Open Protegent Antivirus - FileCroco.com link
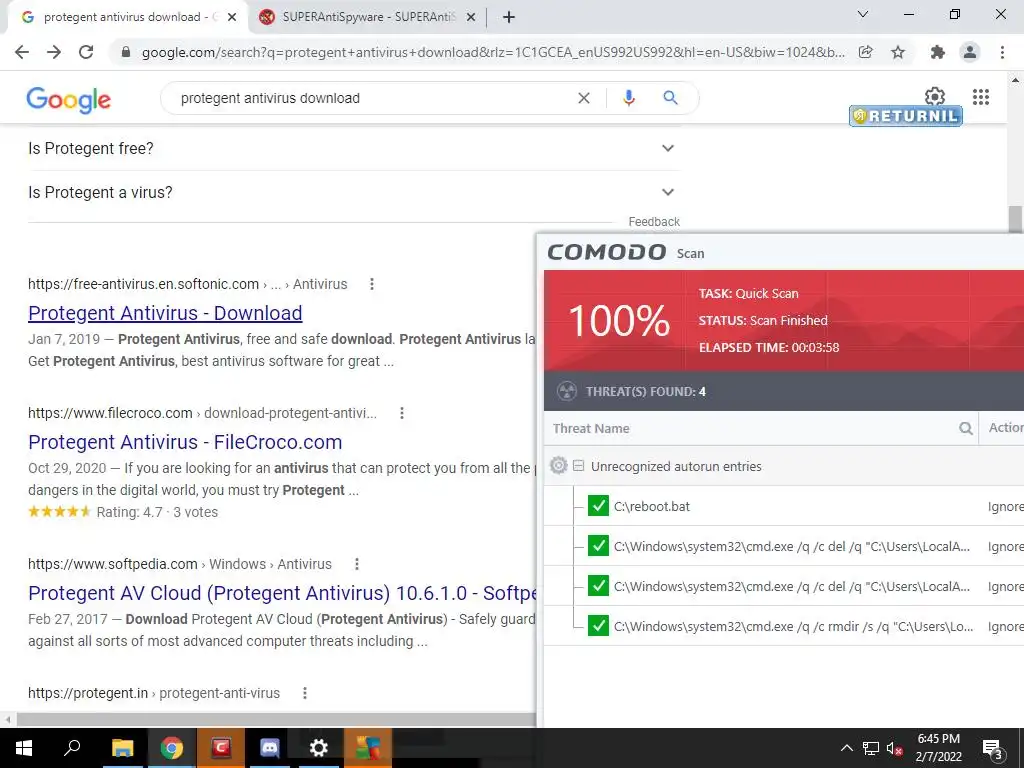This screenshot has height=768, width=1024. tap(185, 442)
